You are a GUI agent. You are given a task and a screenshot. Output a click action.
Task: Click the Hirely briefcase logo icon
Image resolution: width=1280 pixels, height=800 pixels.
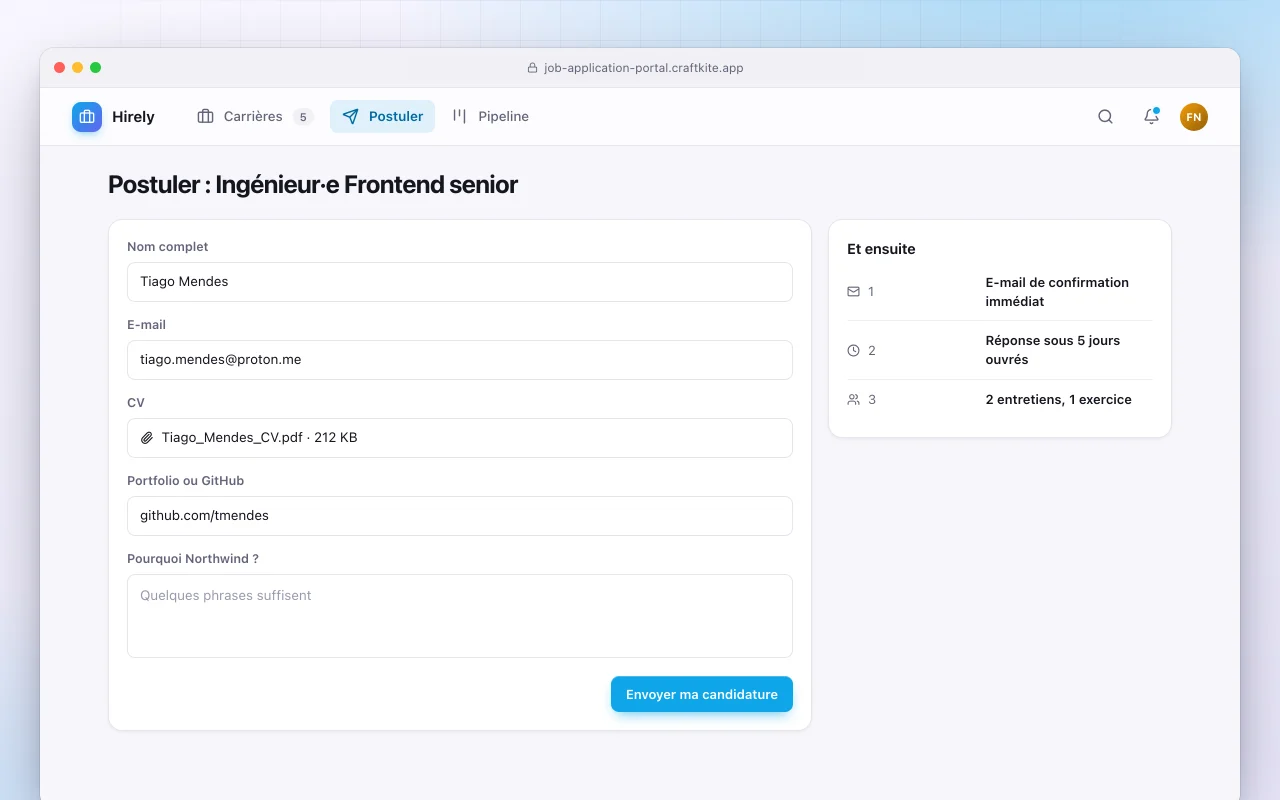pos(87,117)
